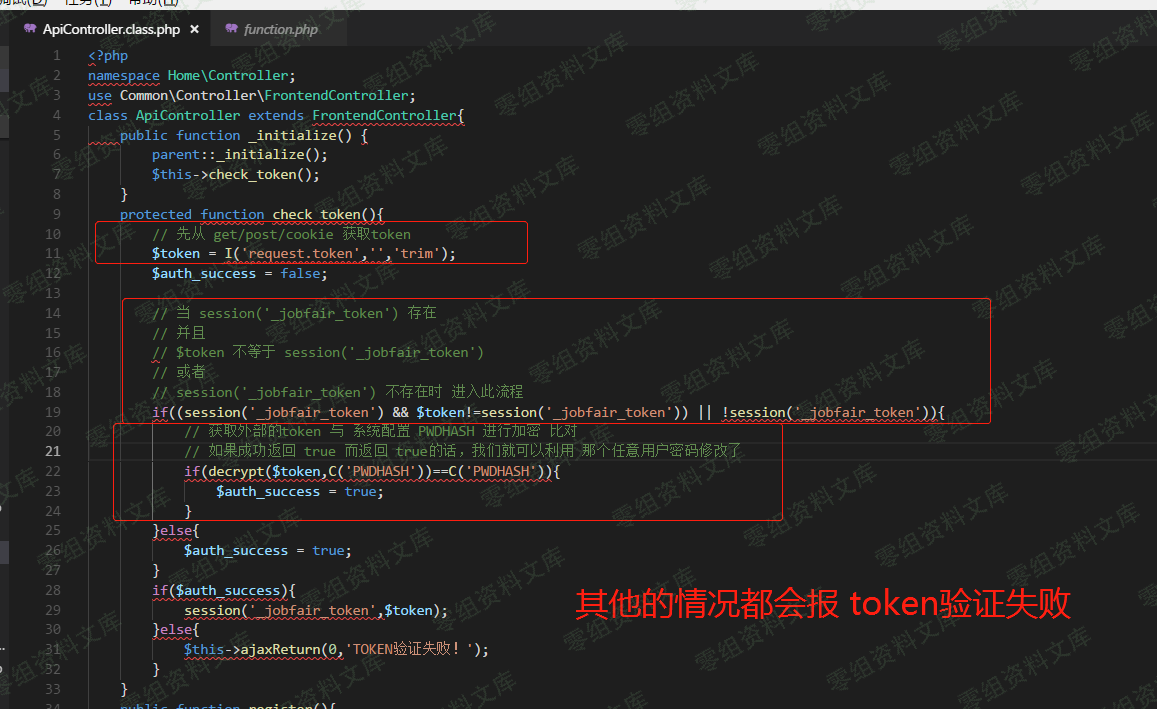
Task: Click the red annotation text about token验证失败
Action: [823, 603]
